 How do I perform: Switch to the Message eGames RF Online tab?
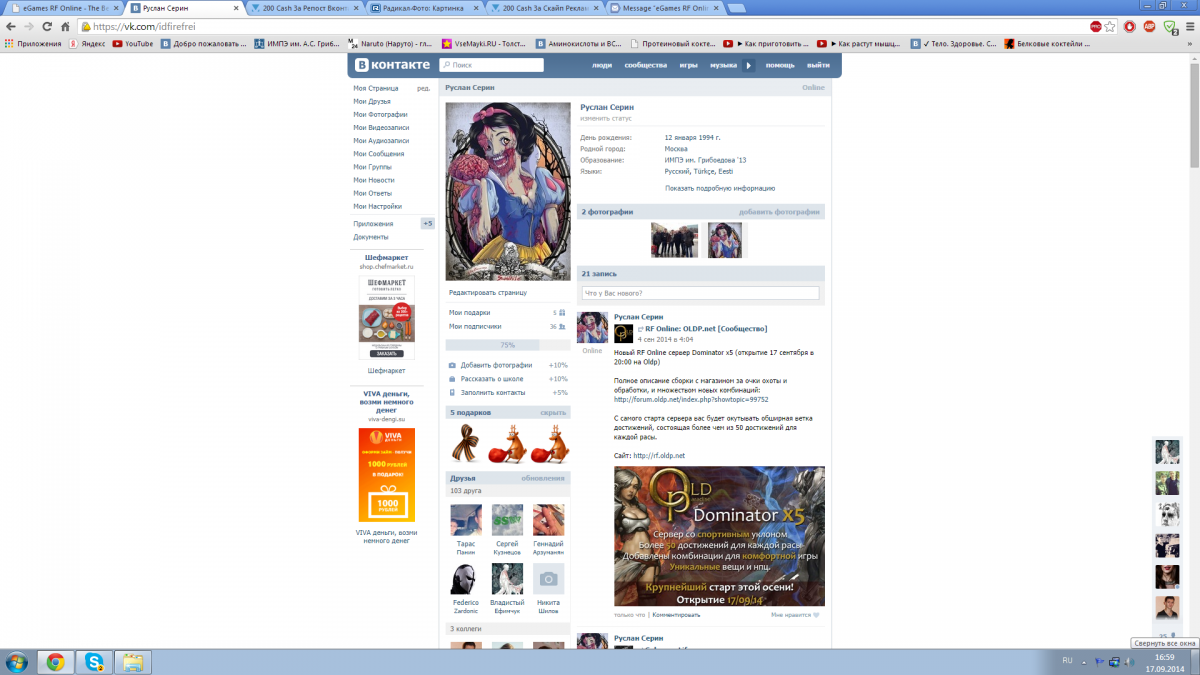665,8
